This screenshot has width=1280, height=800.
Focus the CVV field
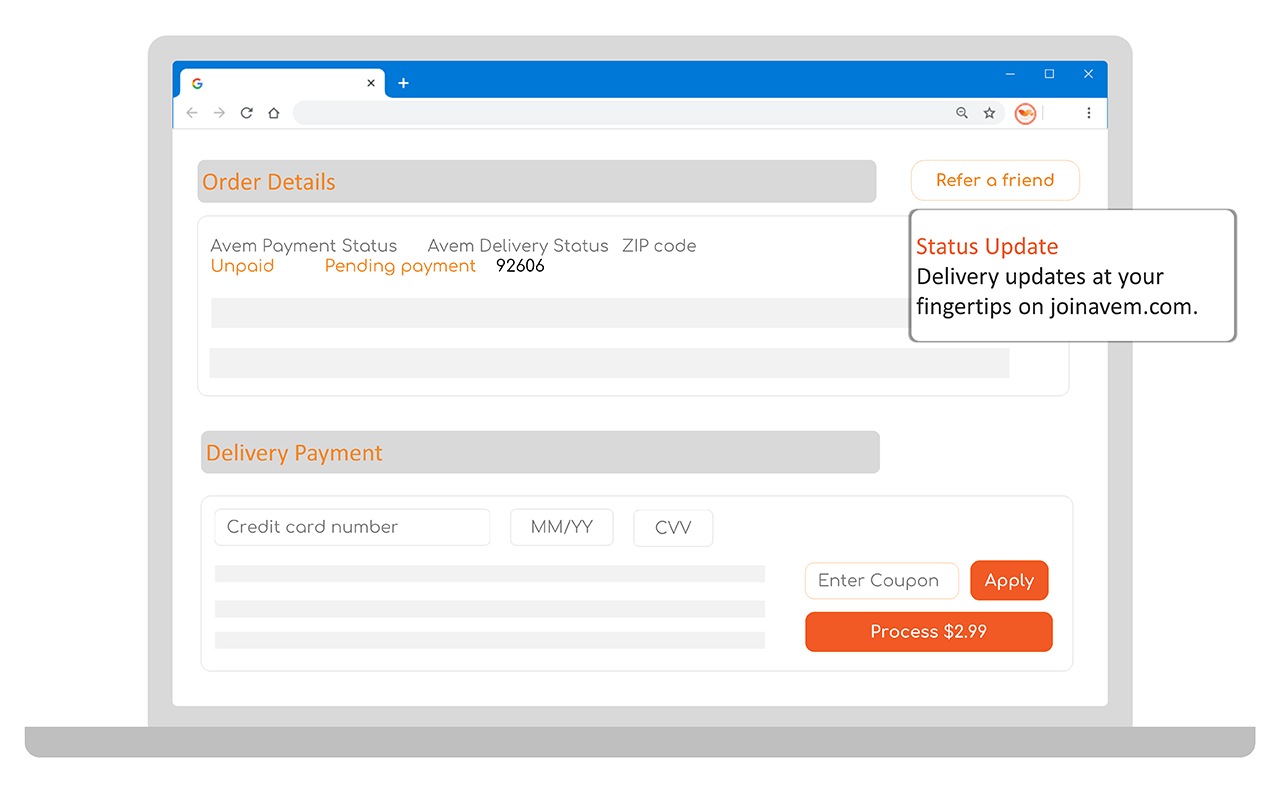(x=673, y=528)
